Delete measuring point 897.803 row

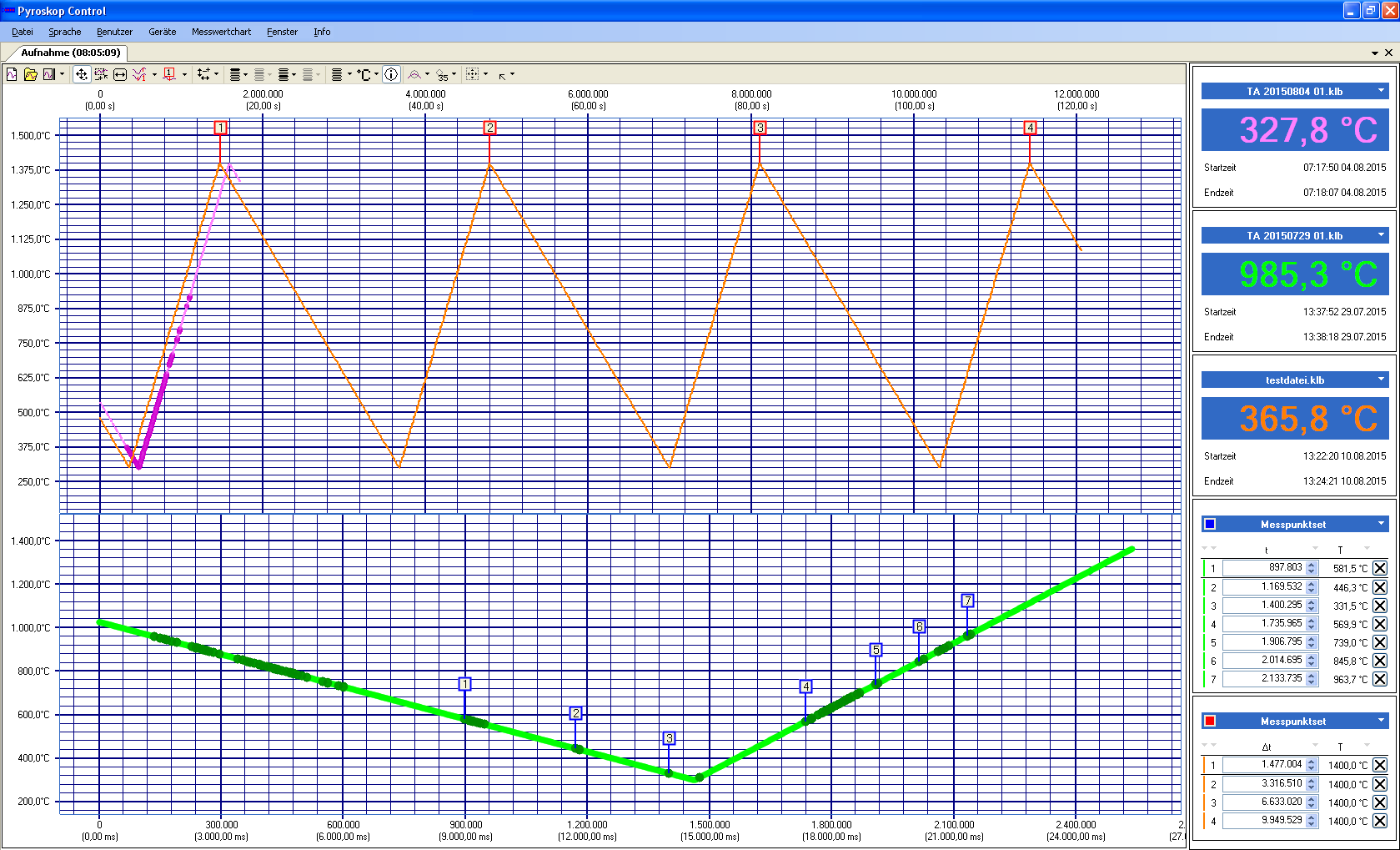click(1380, 568)
